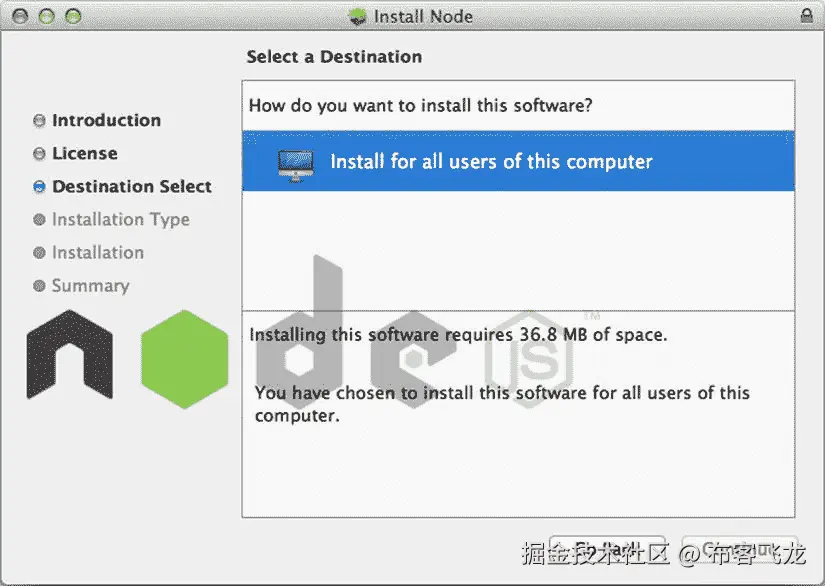Open the License step label
This screenshot has width=825, height=586.
pyautogui.click(x=85, y=154)
